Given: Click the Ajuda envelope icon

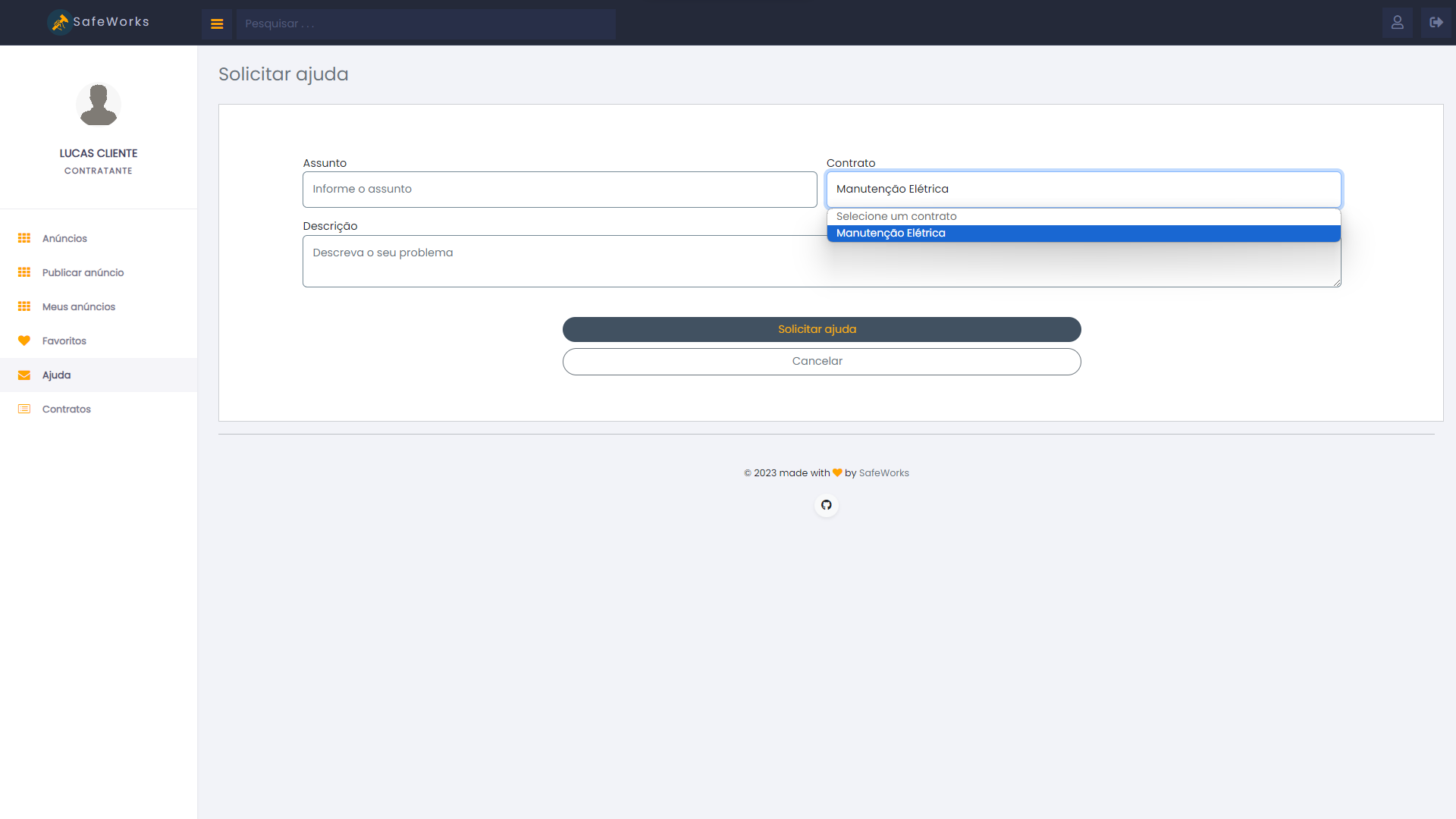Looking at the screenshot, I should coord(24,375).
